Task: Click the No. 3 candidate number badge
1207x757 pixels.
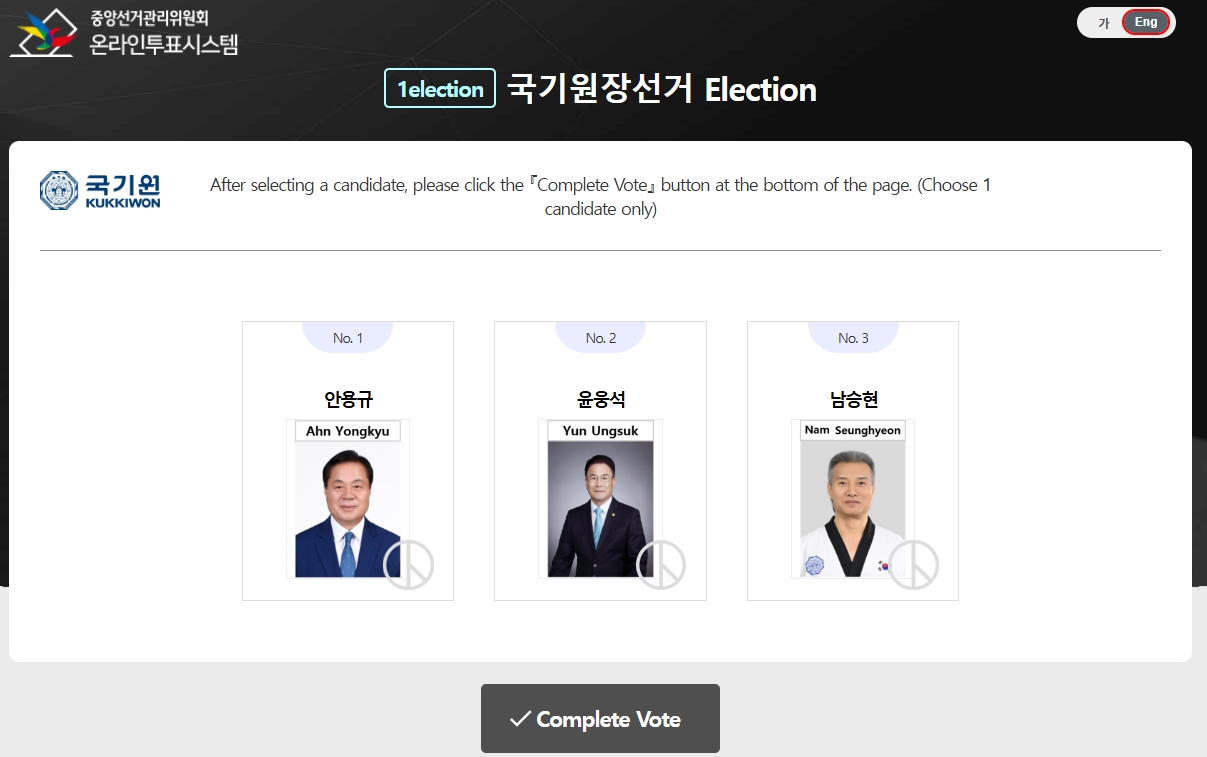Action: pyautogui.click(x=853, y=338)
